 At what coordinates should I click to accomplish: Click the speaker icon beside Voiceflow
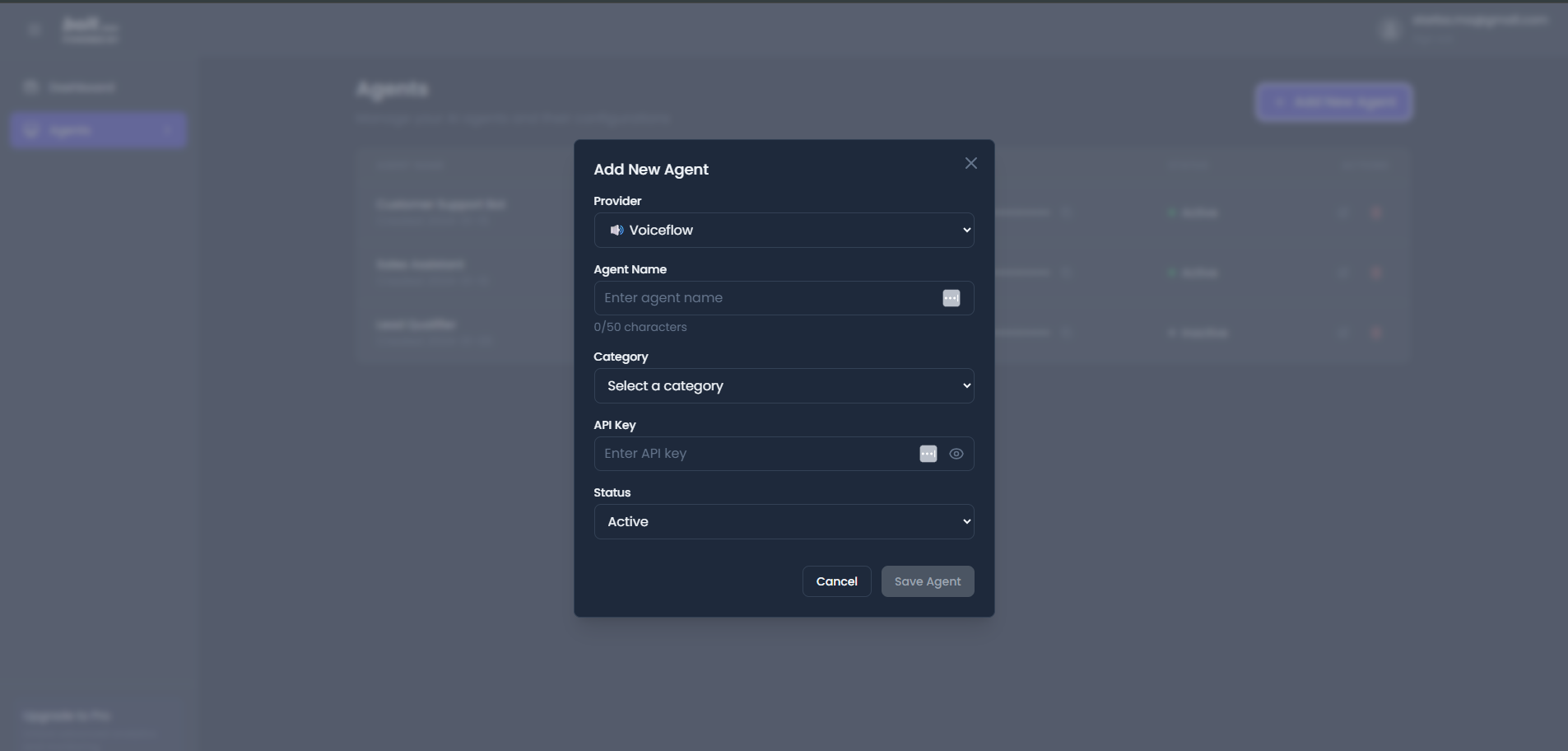pyautogui.click(x=616, y=231)
